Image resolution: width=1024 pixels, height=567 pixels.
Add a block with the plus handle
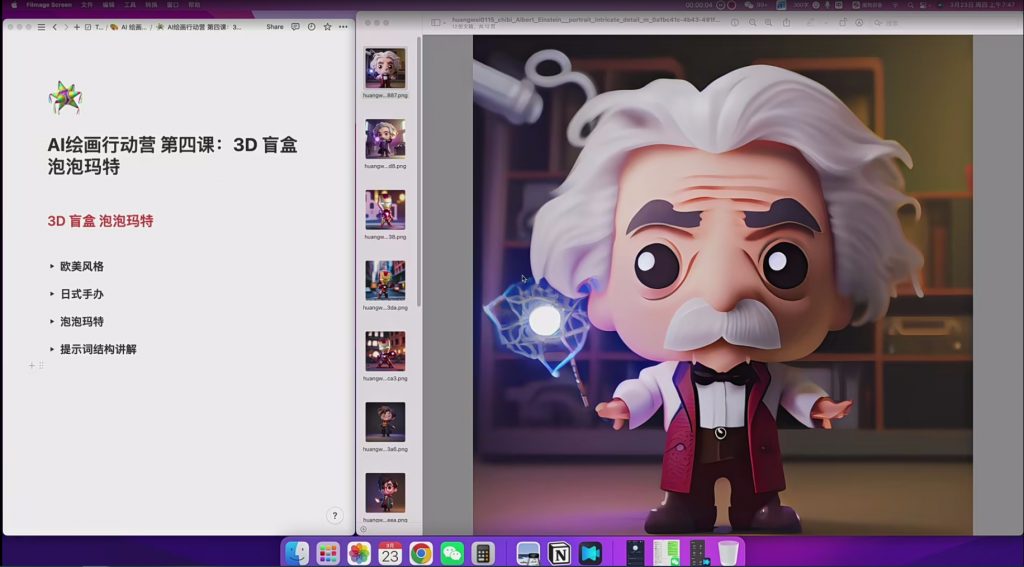click(x=31, y=365)
